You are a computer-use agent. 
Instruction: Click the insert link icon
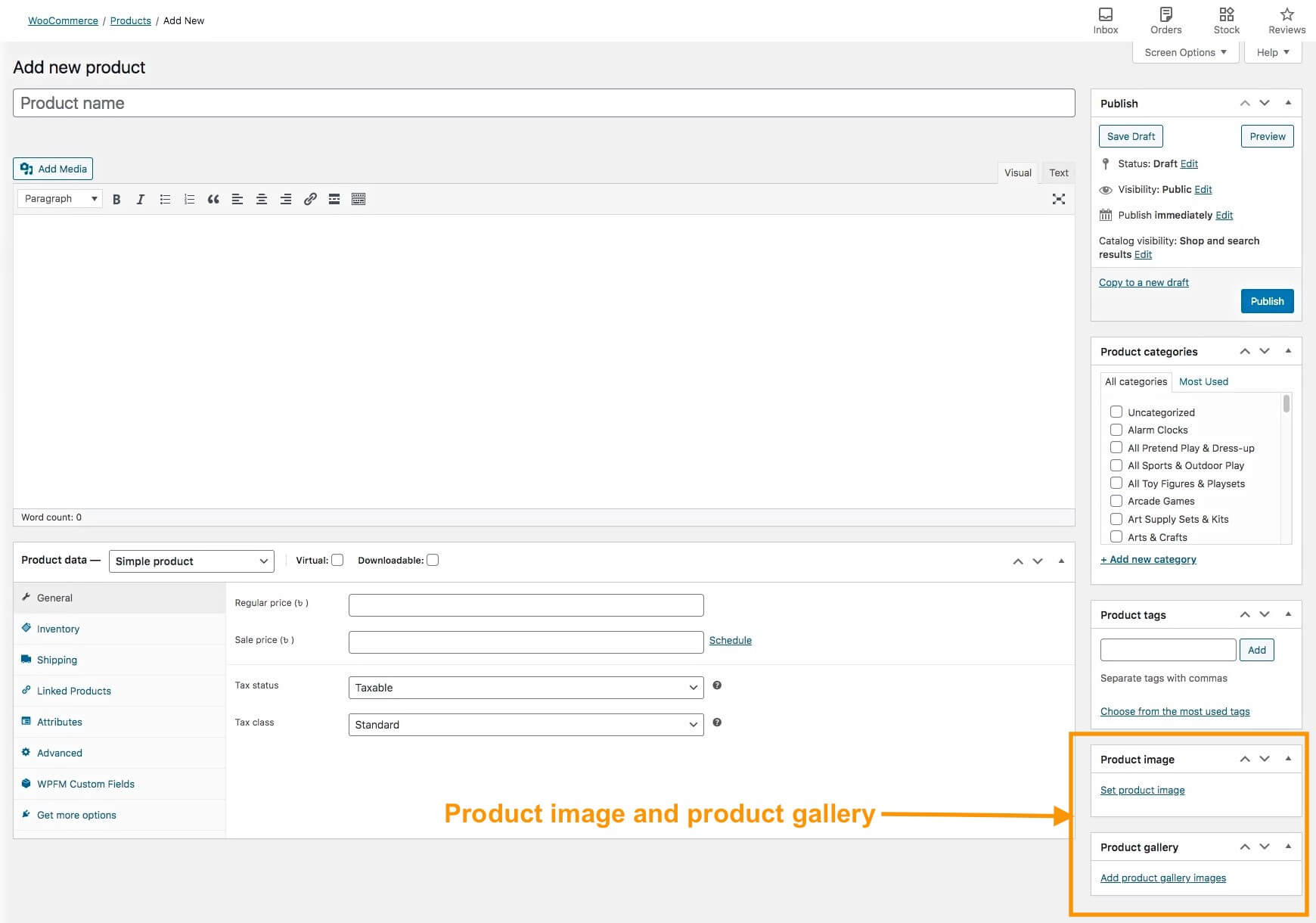click(310, 199)
